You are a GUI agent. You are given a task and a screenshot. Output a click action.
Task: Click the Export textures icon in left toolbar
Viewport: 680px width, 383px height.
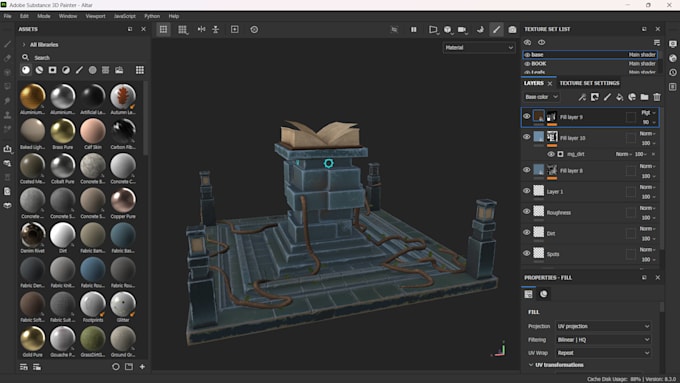7,149
